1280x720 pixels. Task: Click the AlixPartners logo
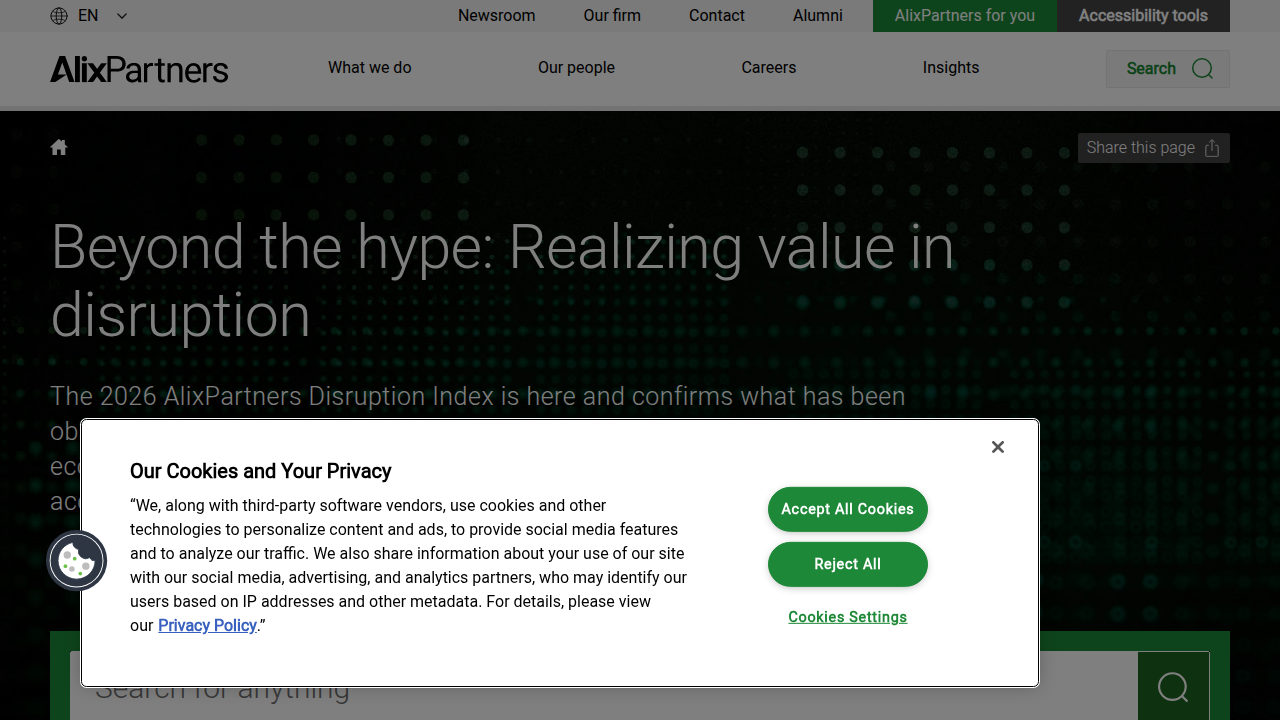coord(139,69)
